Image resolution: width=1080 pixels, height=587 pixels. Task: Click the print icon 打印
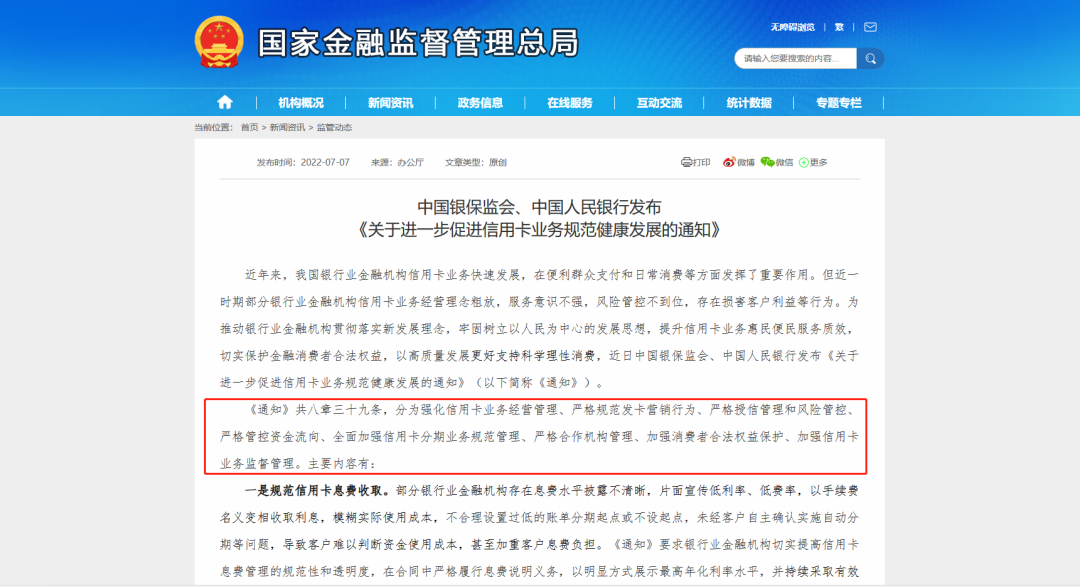[695, 163]
